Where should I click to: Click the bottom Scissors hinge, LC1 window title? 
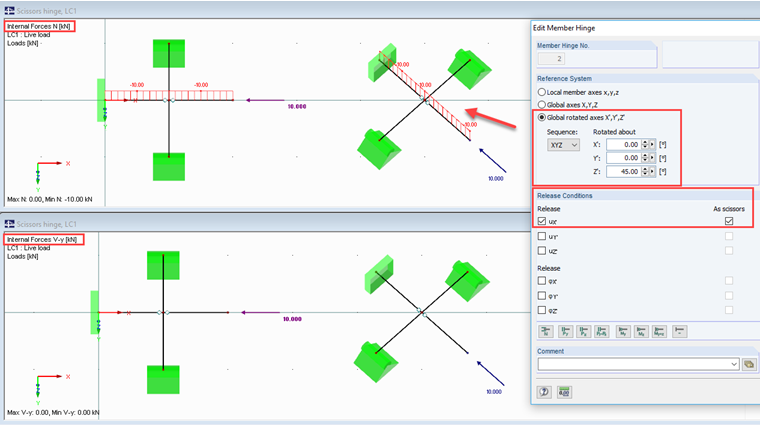(x=47, y=224)
